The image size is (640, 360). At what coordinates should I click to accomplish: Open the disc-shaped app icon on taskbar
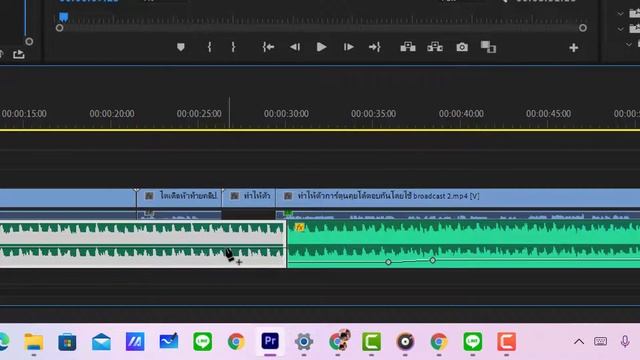pyautogui.click(x=405, y=342)
